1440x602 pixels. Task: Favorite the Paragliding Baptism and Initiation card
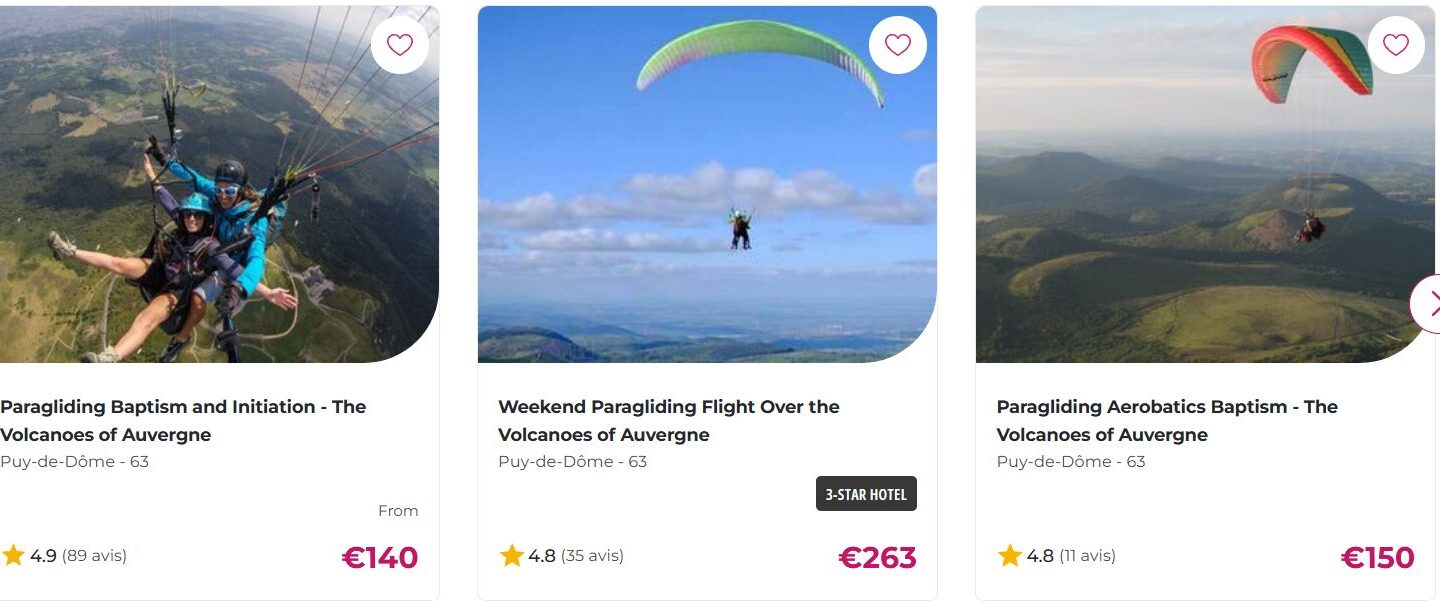400,45
